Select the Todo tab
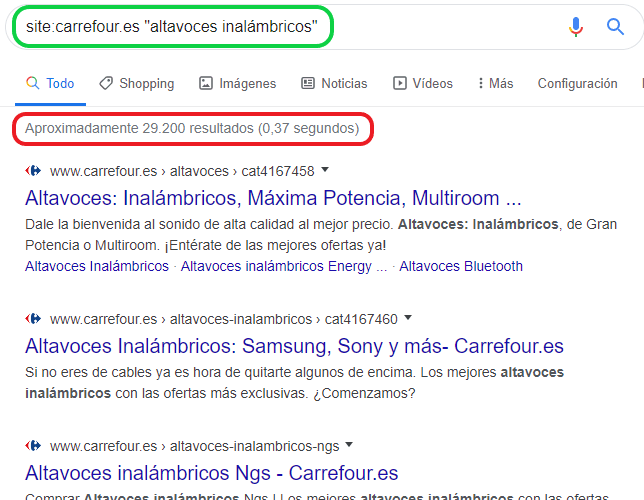 tap(50, 83)
